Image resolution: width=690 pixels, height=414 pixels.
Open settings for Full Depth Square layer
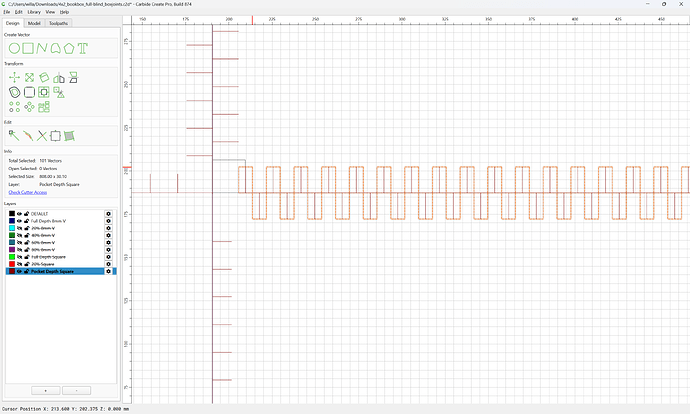pyautogui.click(x=108, y=257)
